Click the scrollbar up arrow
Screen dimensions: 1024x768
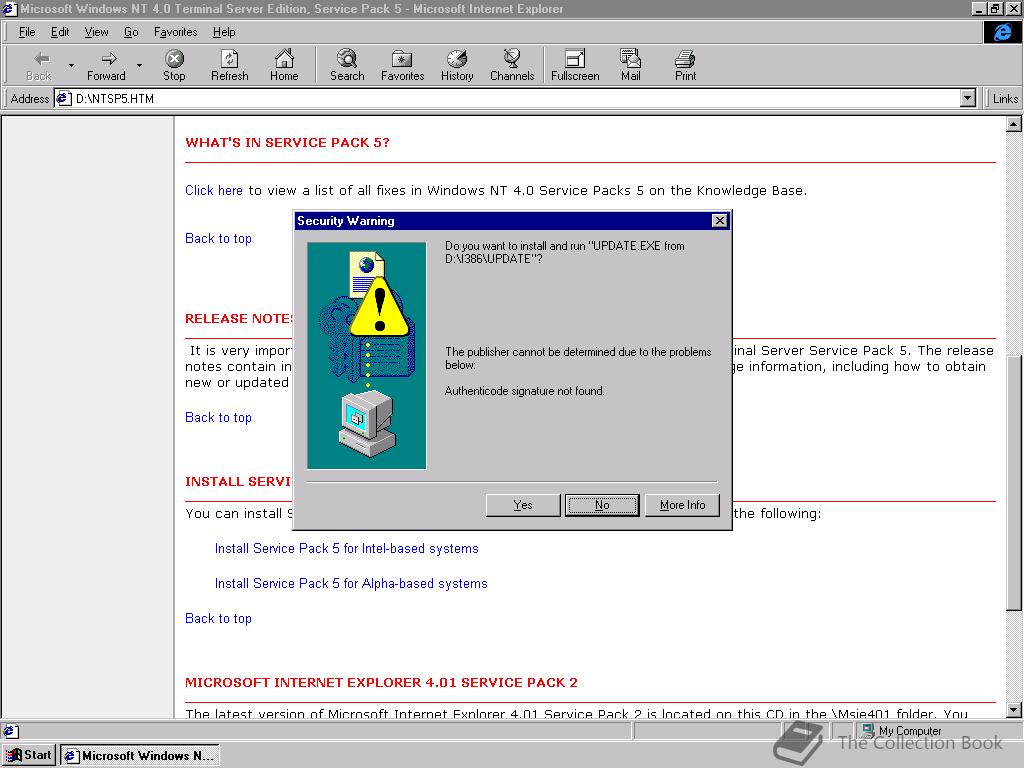[x=1014, y=124]
